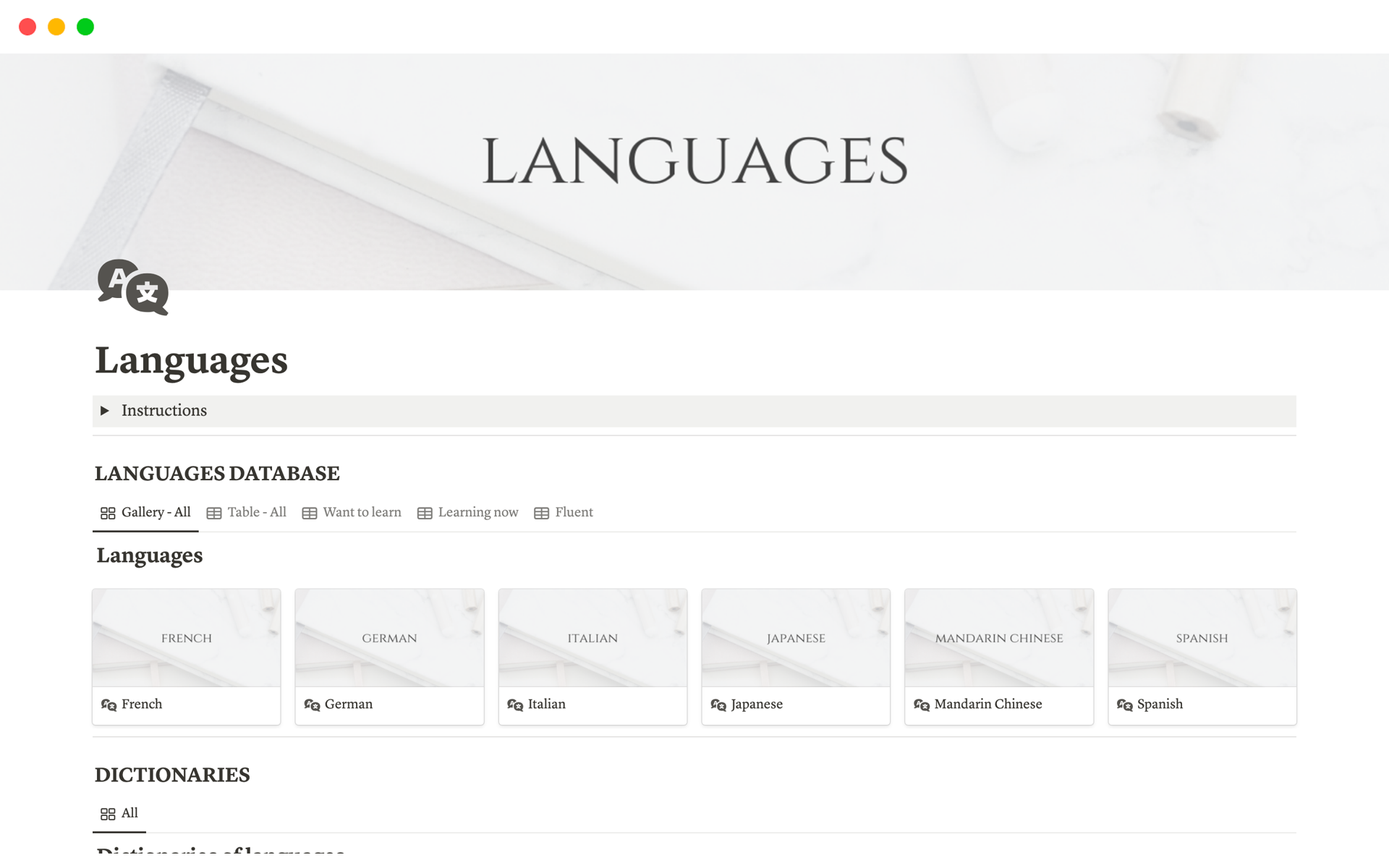Click the translation icon on the Spanish card
This screenshot has height=868, width=1389.
1124,705
